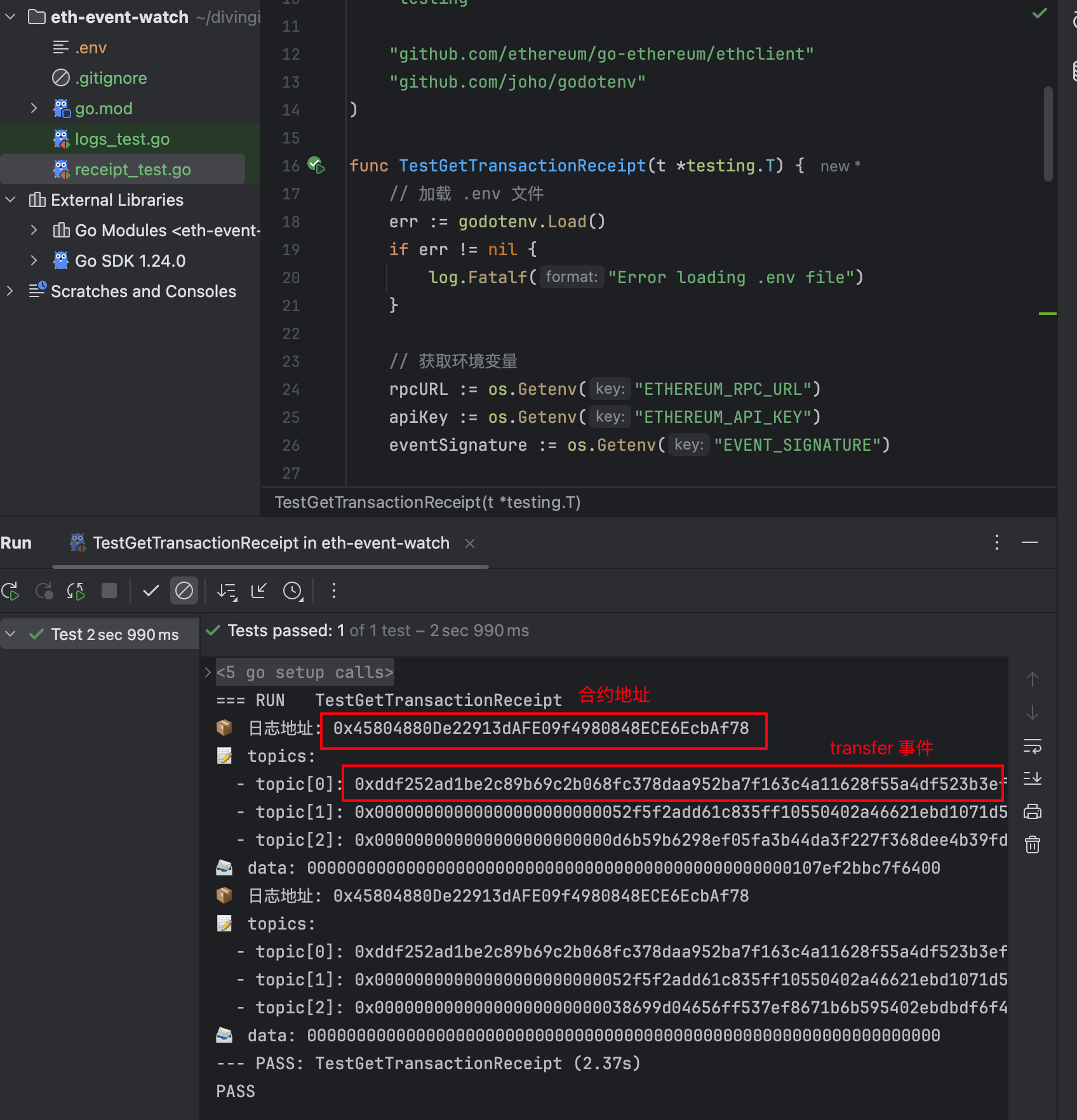The width and height of the screenshot is (1077, 1120).
Task: Click line number 20 in gutter
Action: pos(291,277)
